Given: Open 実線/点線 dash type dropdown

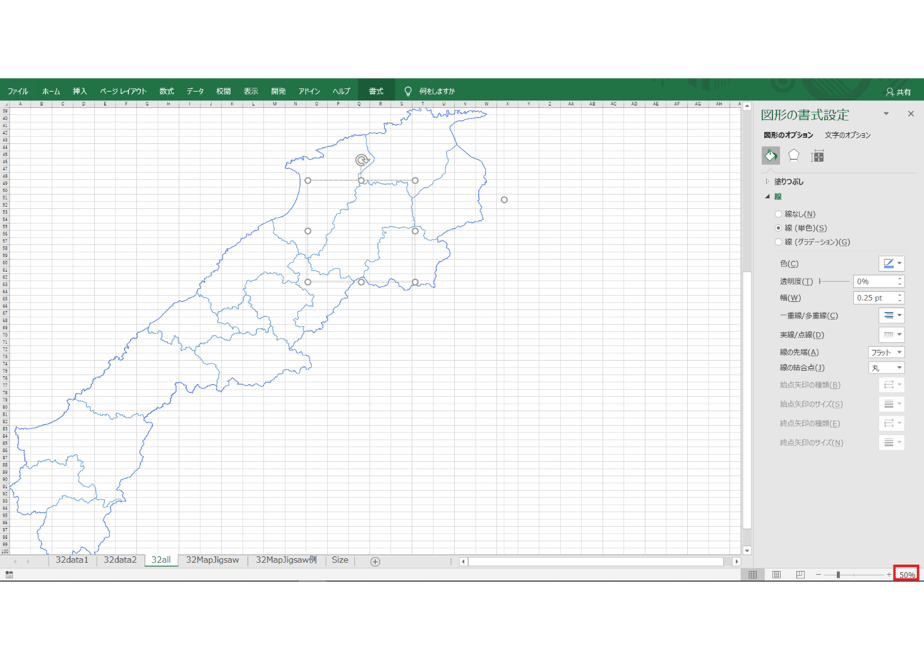Looking at the screenshot, I should 892,335.
